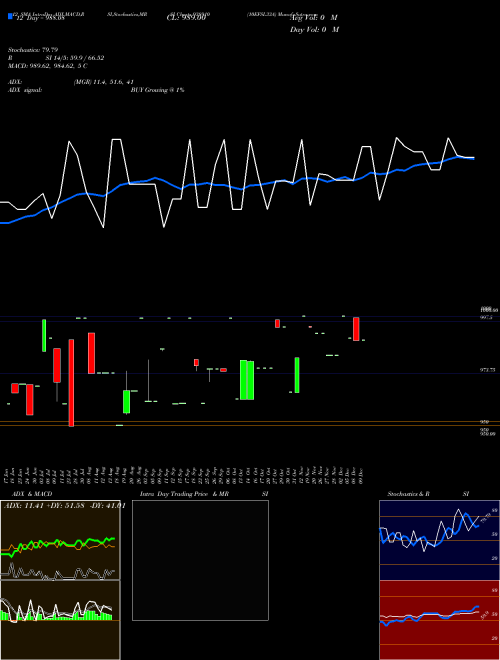Click the "Day Vol: 0 M" readout
Image resolution: width=500 pixels, height=660 pixels.
tap(314, 30)
